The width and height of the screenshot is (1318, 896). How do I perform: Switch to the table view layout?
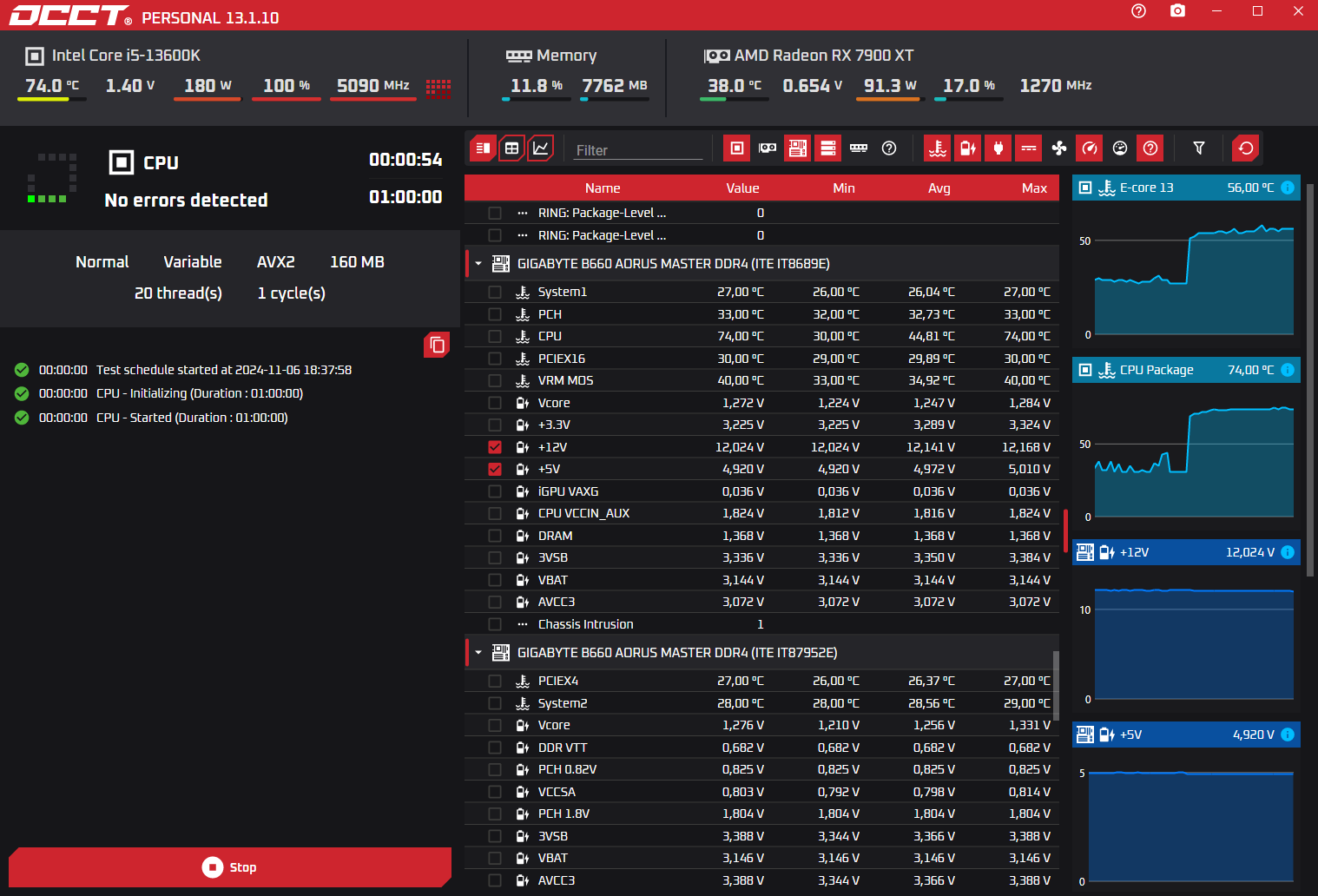click(x=512, y=148)
